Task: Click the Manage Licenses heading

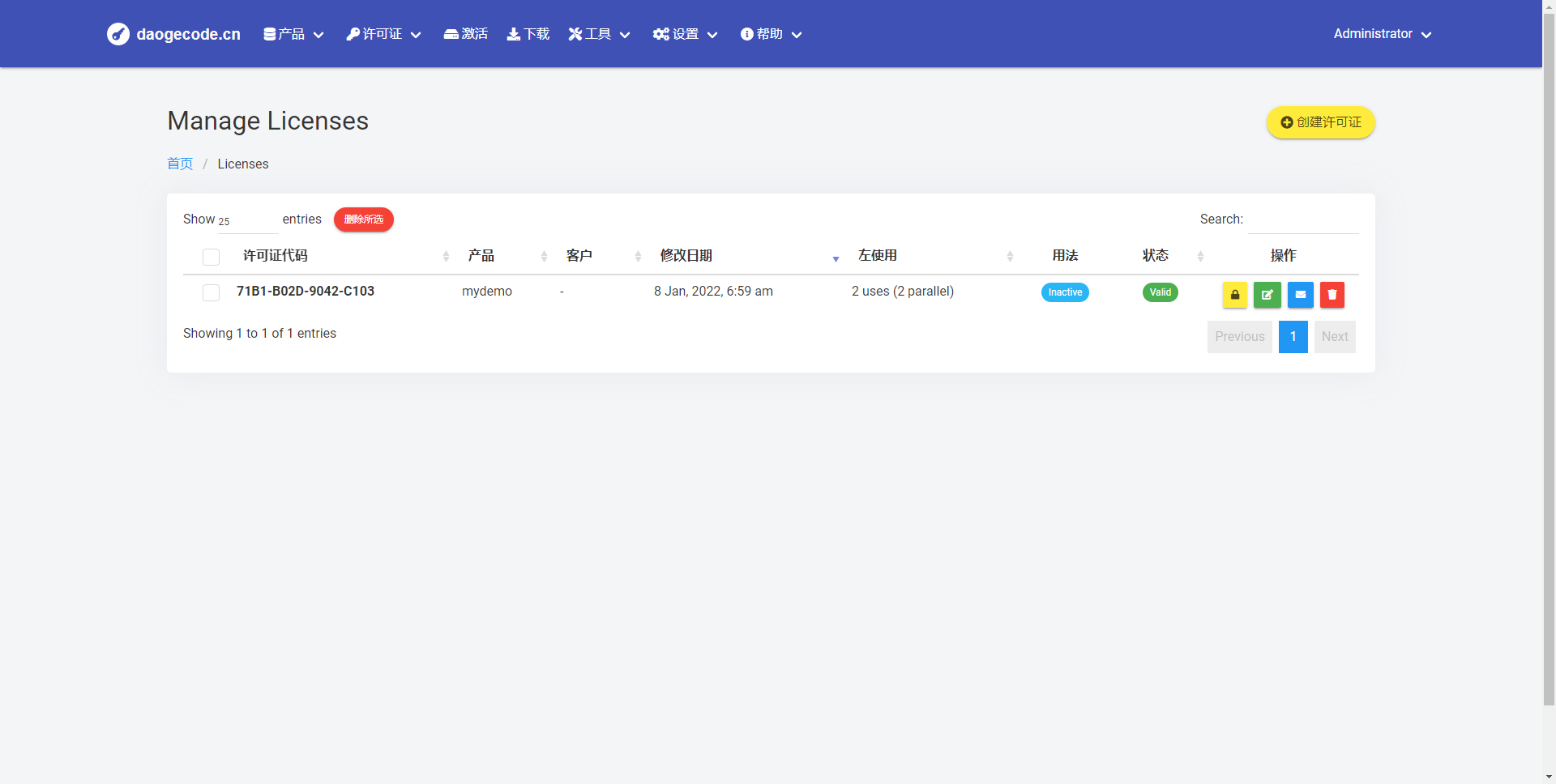Action: click(268, 121)
